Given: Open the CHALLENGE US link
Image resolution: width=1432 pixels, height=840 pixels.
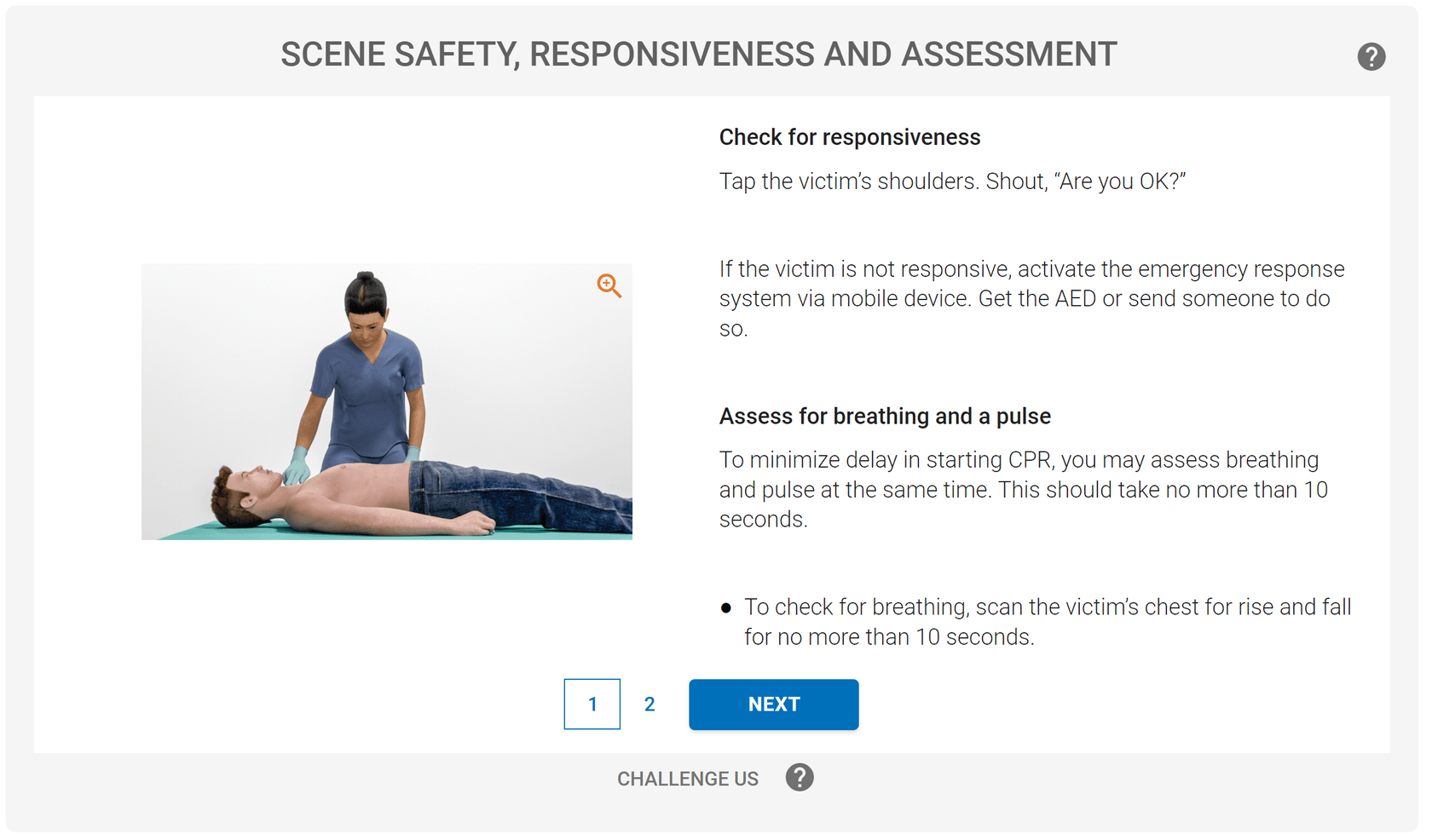Looking at the screenshot, I should pos(688,778).
